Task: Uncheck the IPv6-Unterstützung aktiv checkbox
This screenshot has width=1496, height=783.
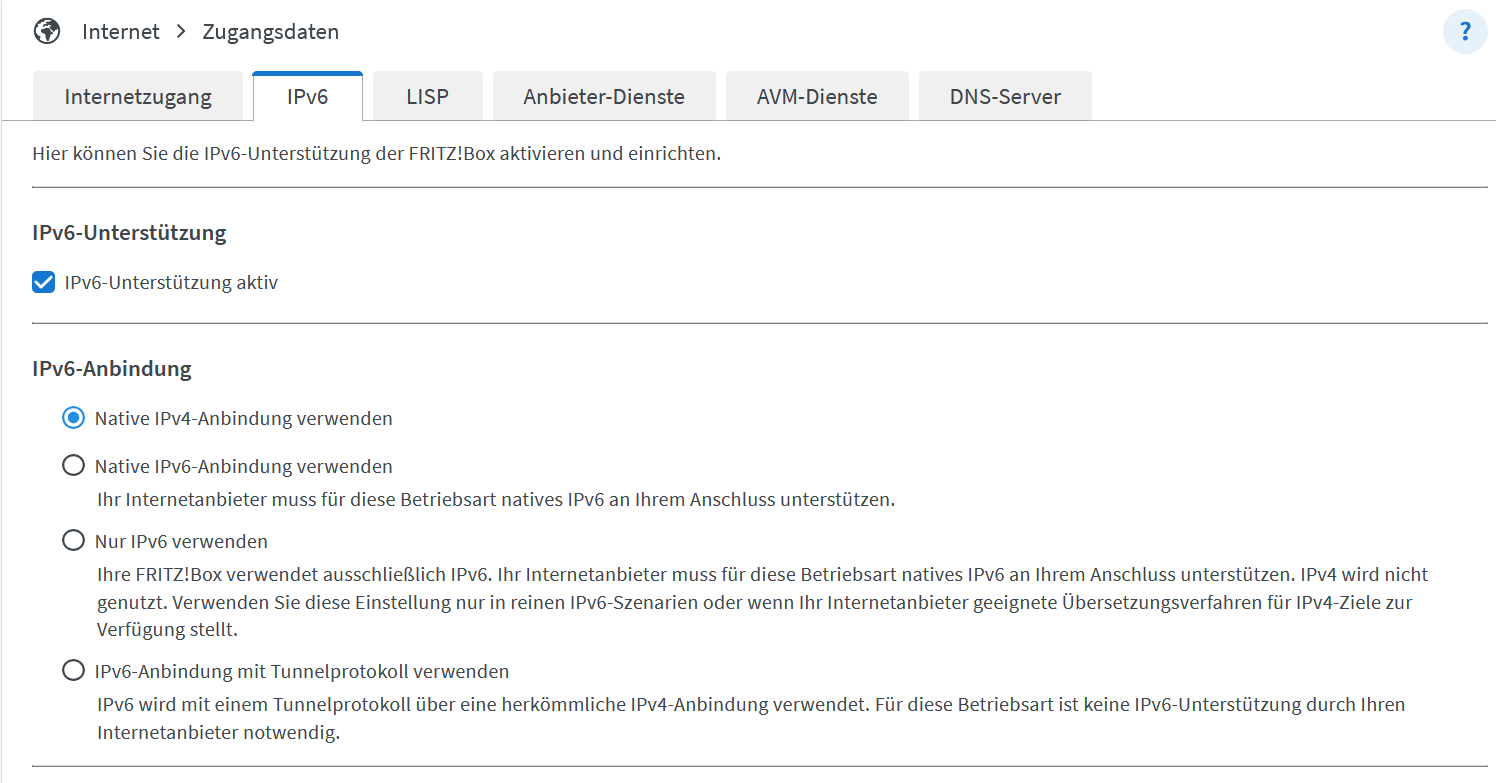Action: [x=43, y=283]
